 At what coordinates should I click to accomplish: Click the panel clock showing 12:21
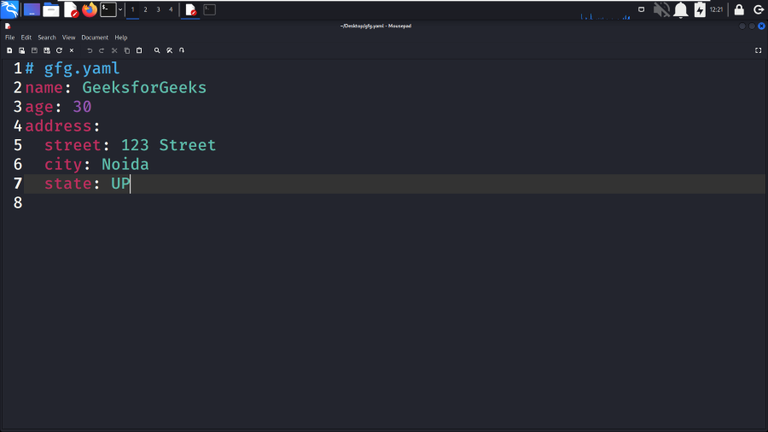(x=716, y=10)
